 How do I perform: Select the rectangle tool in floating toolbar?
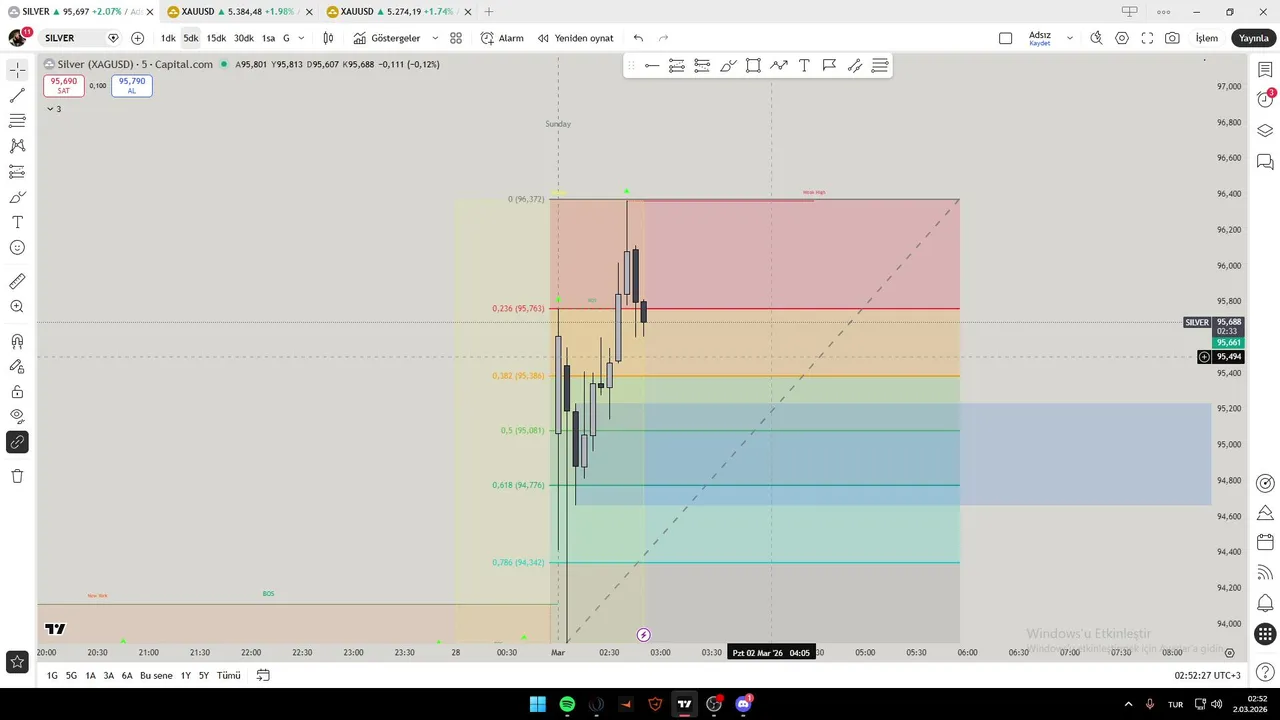point(753,66)
